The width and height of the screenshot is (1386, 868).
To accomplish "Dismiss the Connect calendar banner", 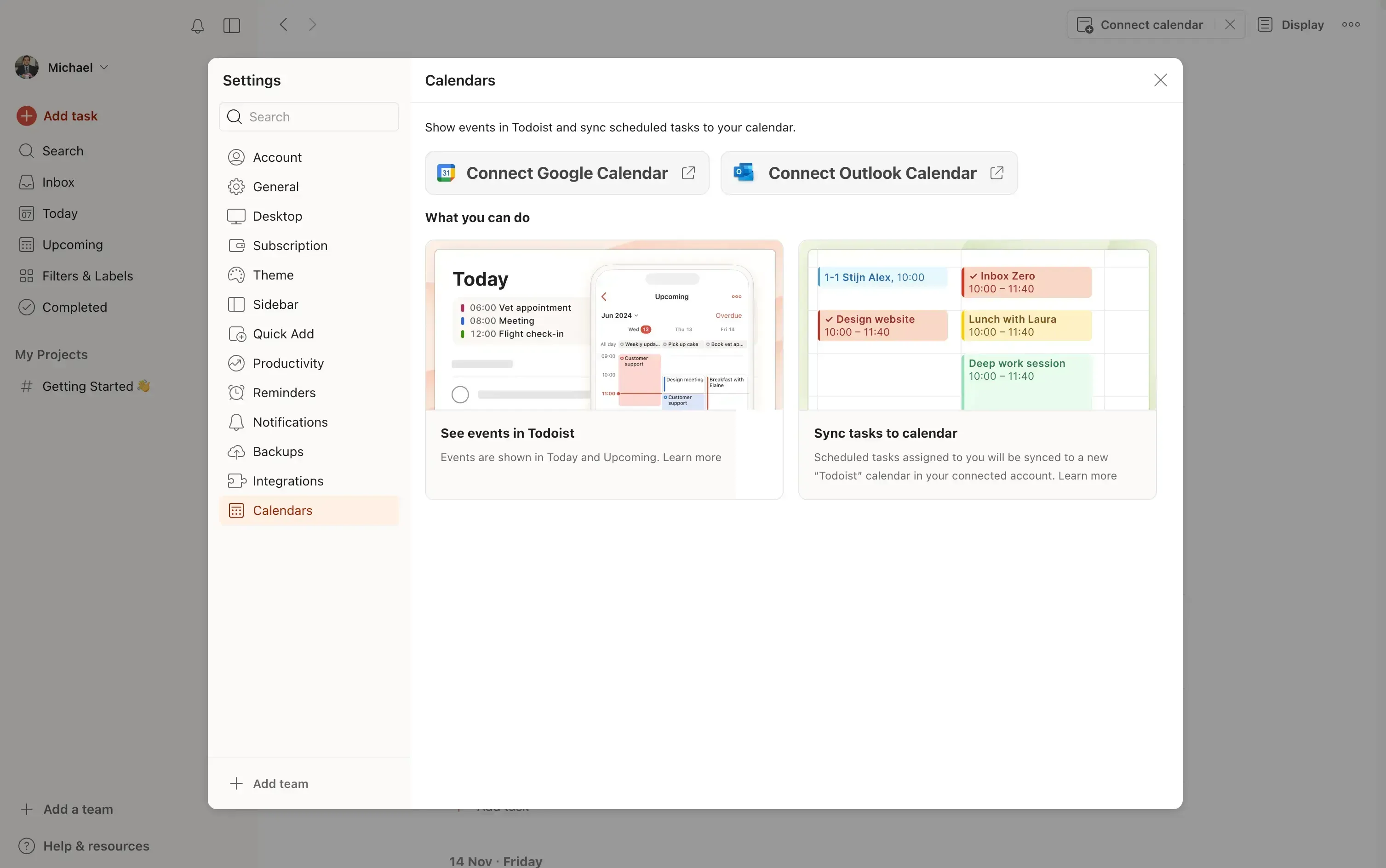I will pyautogui.click(x=1230, y=24).
